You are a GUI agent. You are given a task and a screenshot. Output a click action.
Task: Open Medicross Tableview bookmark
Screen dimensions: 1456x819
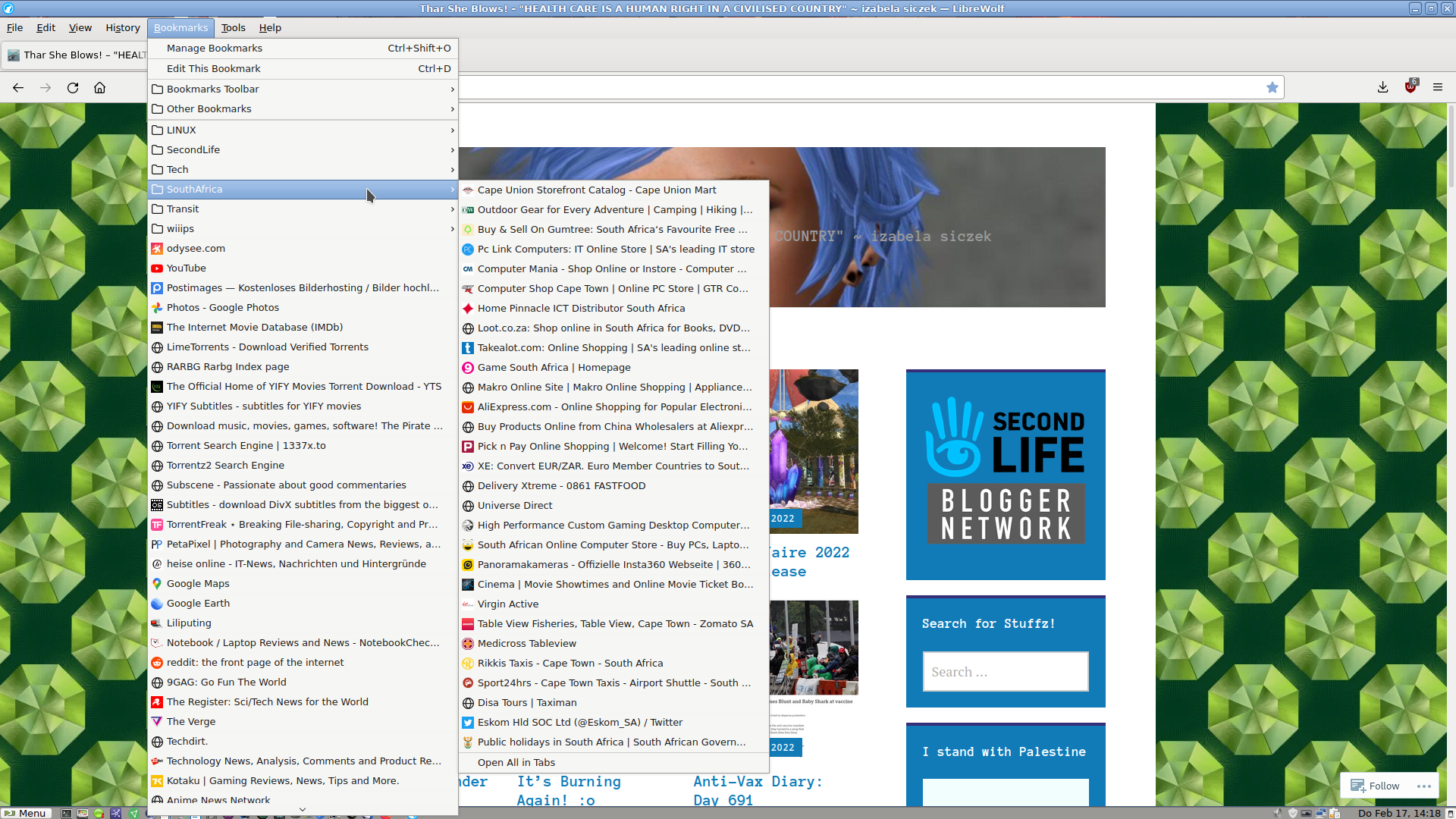pos(614,644)
